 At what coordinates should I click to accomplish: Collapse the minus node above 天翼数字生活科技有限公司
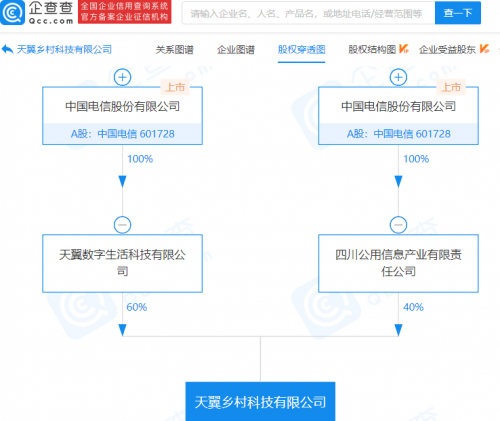[x=122, y=225]
